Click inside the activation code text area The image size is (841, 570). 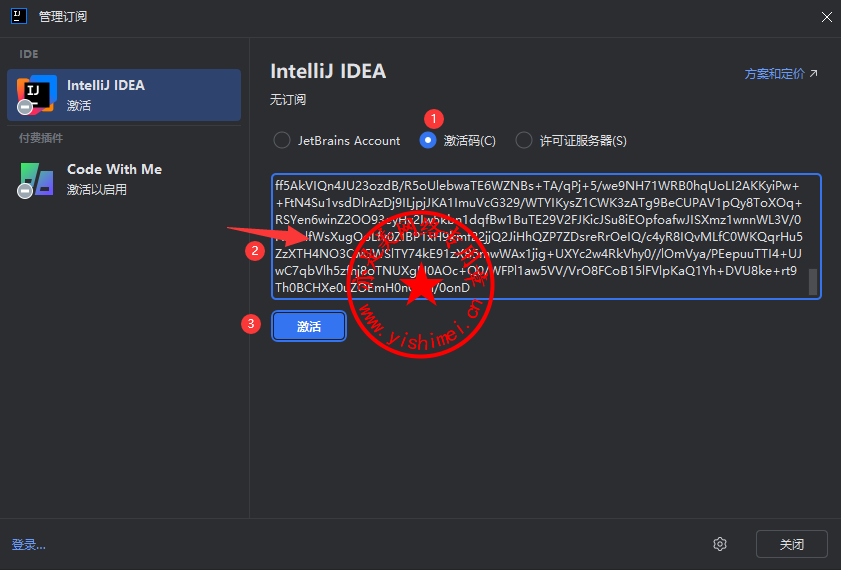pos(540,236)
